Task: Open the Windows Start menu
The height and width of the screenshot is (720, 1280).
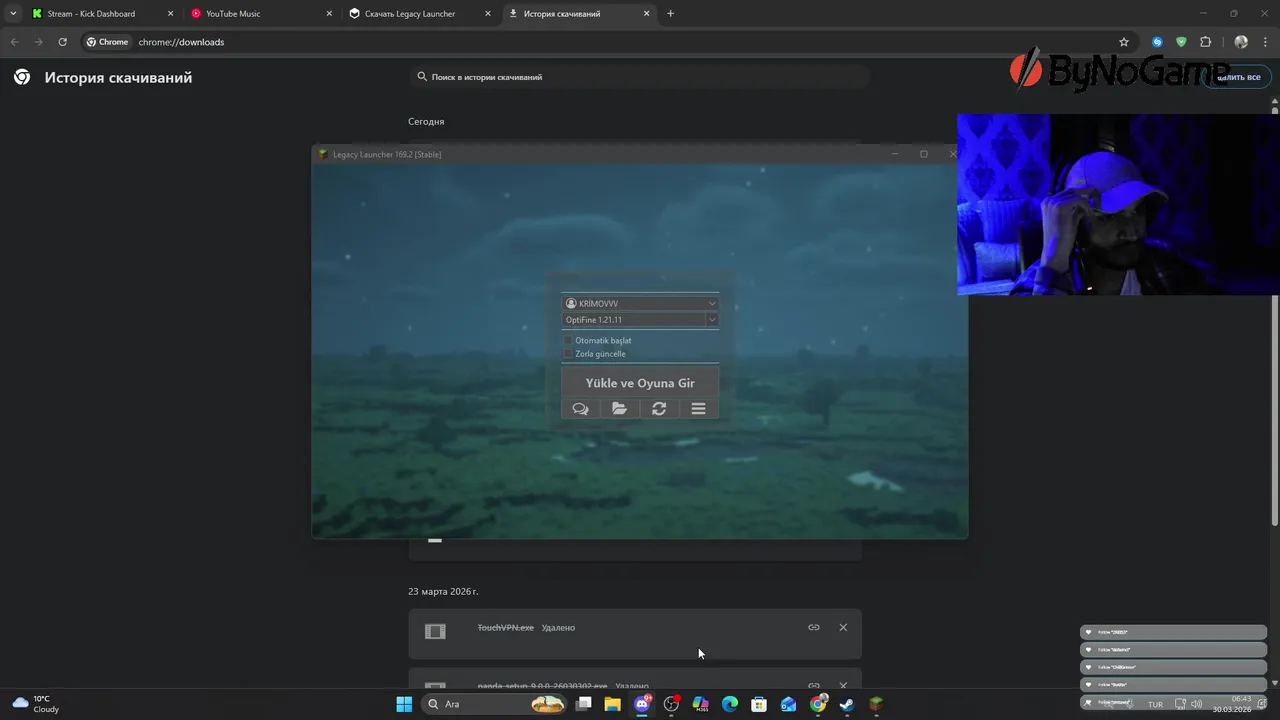Action: click(x=404, y=704)
